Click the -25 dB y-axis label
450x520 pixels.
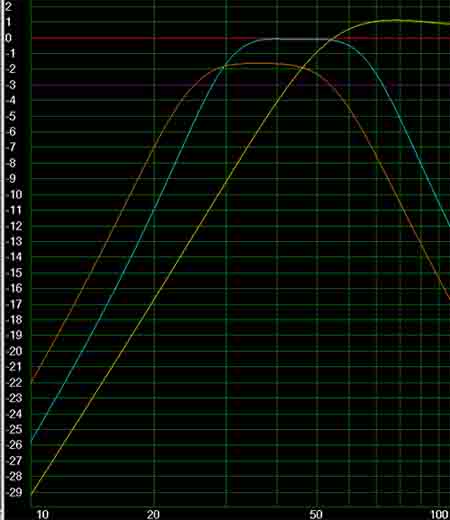14,429
